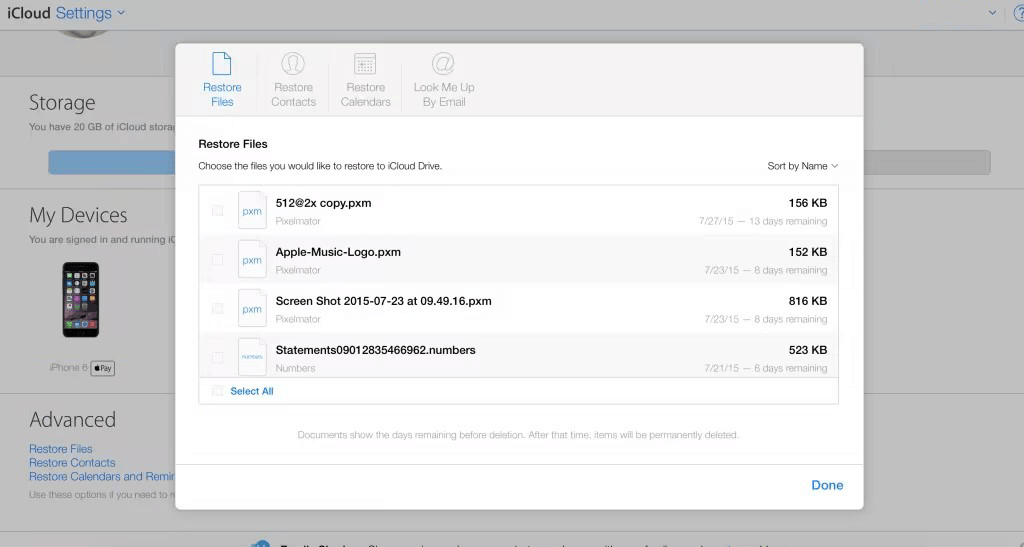This screenshot has height=547, width=1024.
Task: Click the 512@2x copy.pxm file icon
Action: pos(252,211)
